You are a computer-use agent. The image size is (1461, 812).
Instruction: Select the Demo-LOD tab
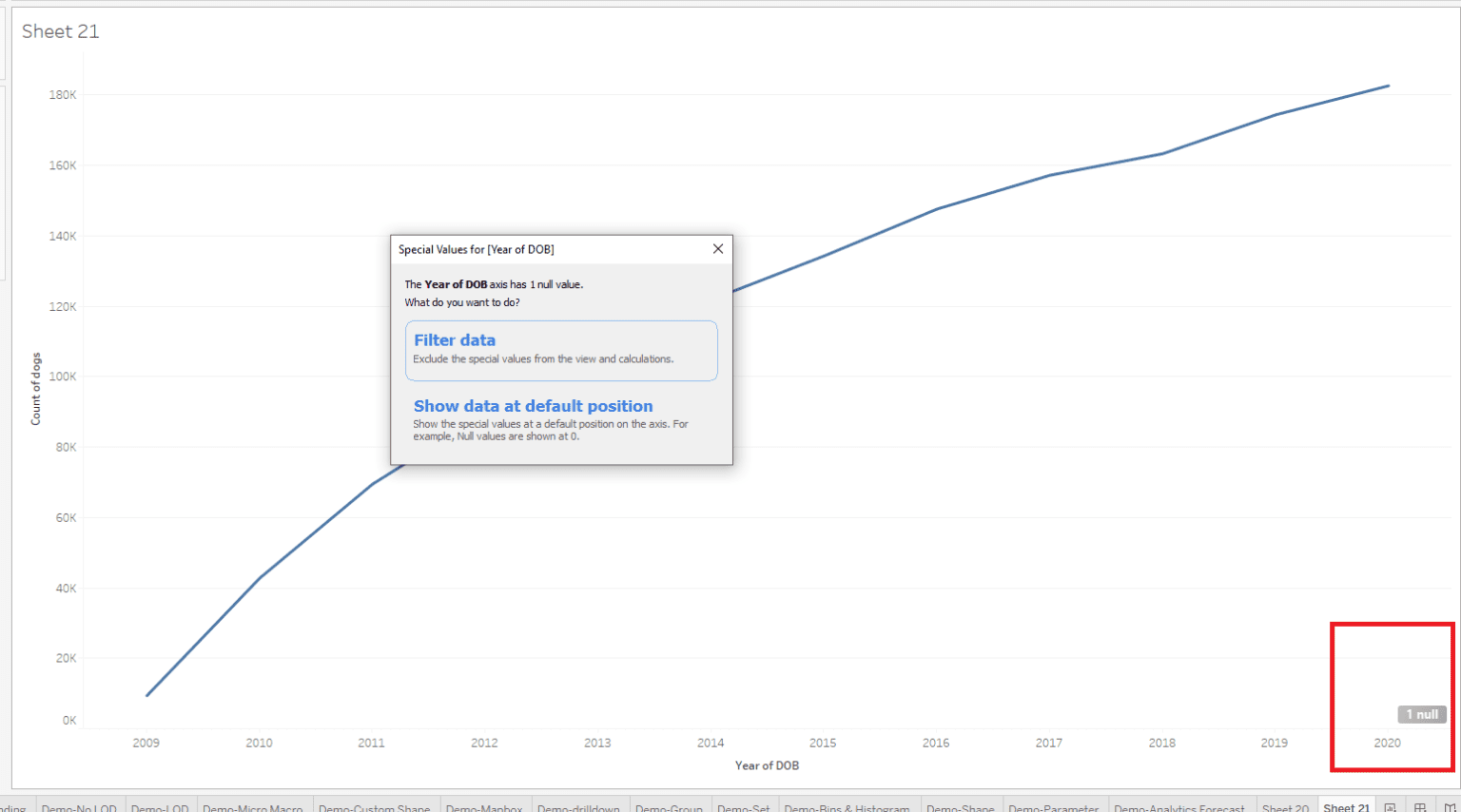[160, 809]
